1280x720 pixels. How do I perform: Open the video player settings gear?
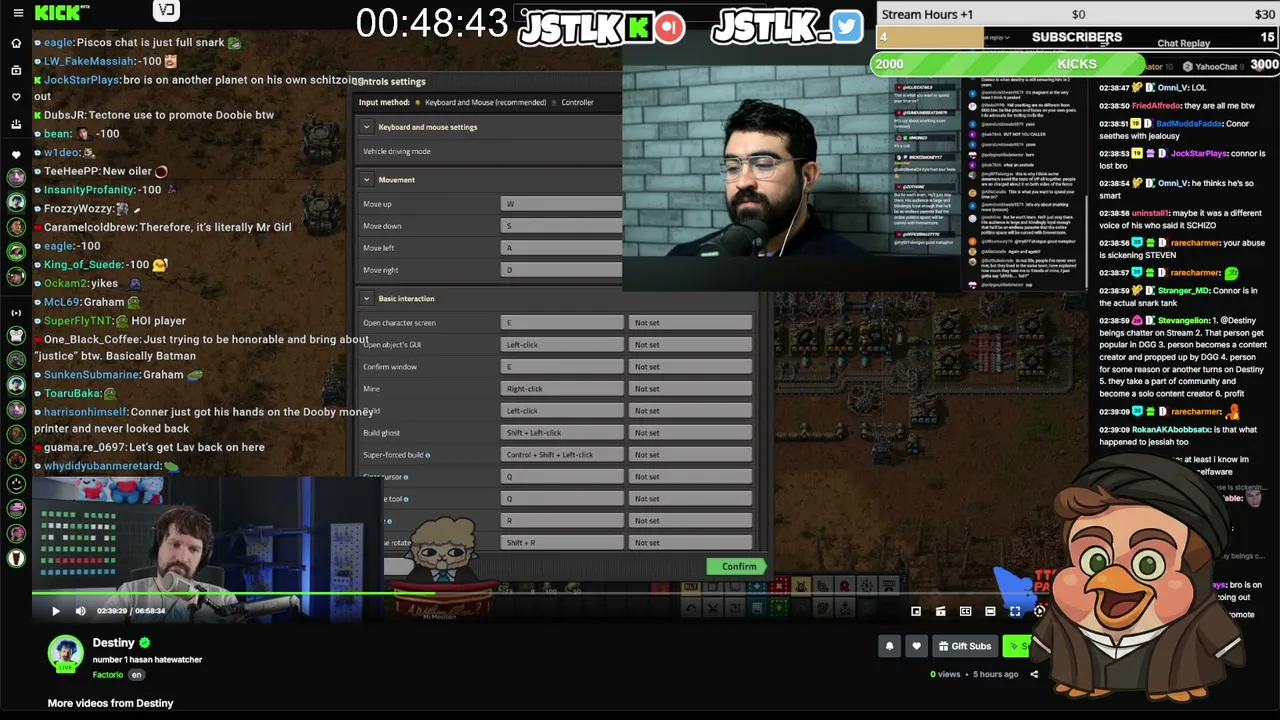[1039, 611]
